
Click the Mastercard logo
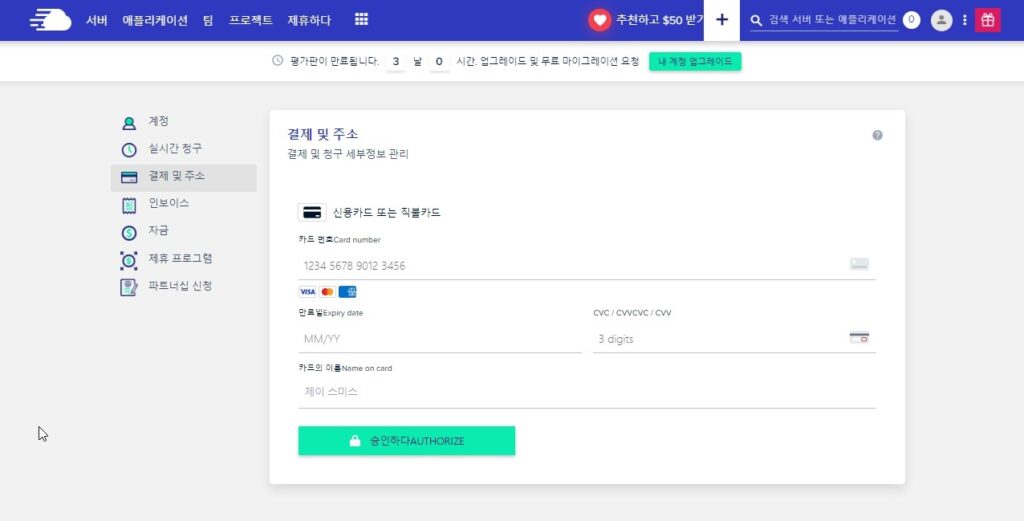pos(327,292)
